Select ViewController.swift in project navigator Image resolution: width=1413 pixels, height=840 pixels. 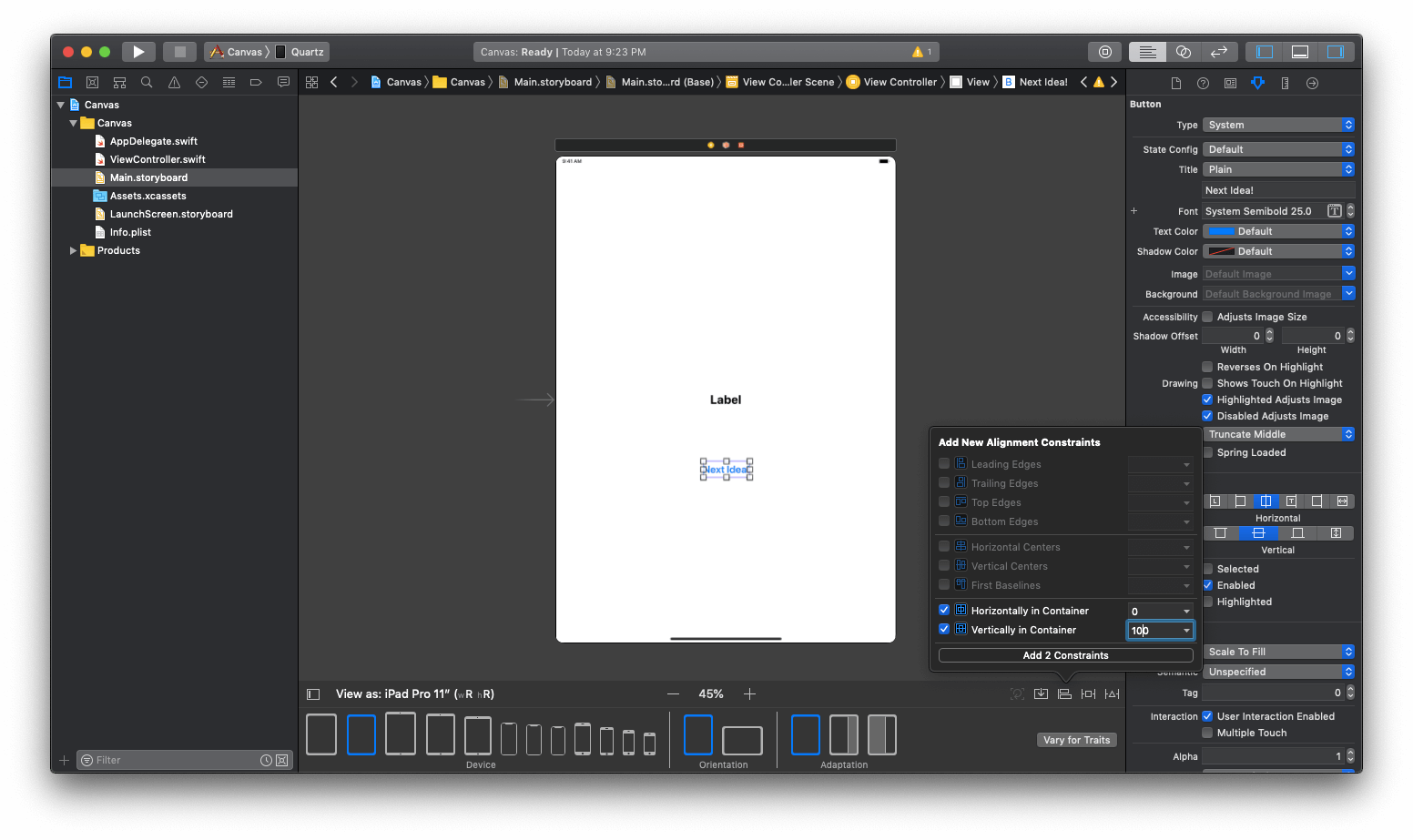coord(158,159)
